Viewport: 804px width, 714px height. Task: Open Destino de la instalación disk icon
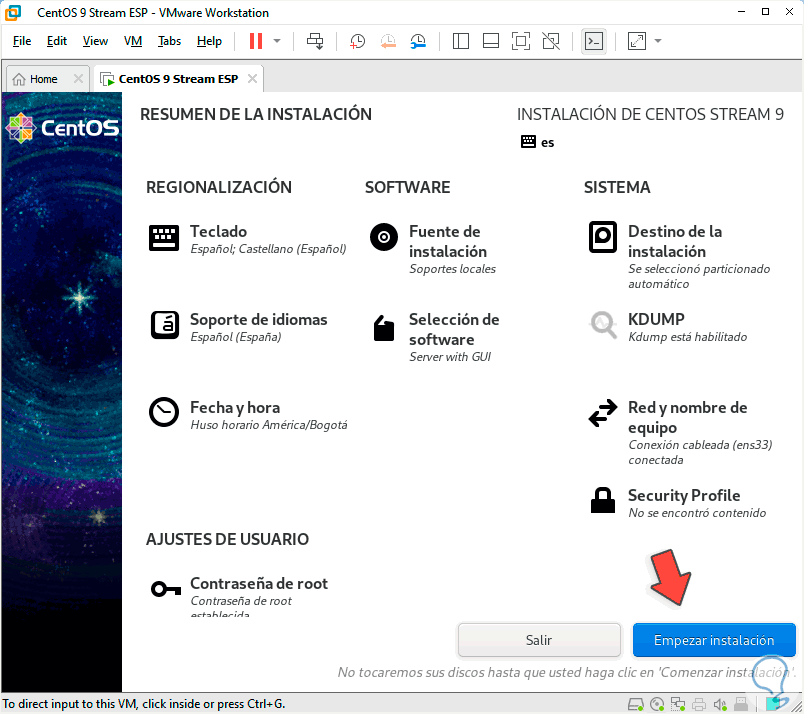pyautogui.click(x=602, y=237)
